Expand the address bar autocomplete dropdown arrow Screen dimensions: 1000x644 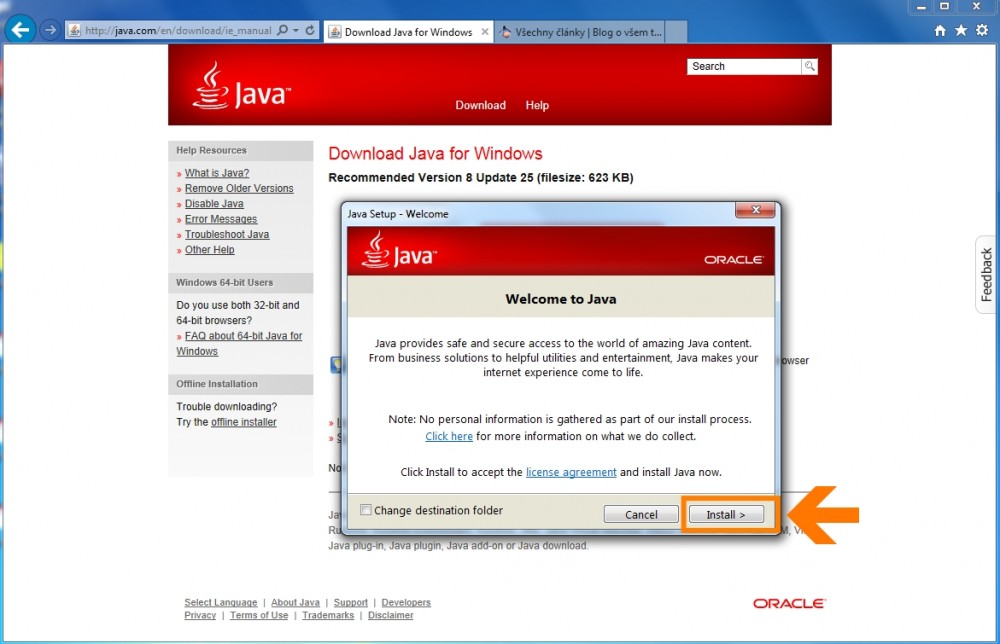click(x=295, y=31)
